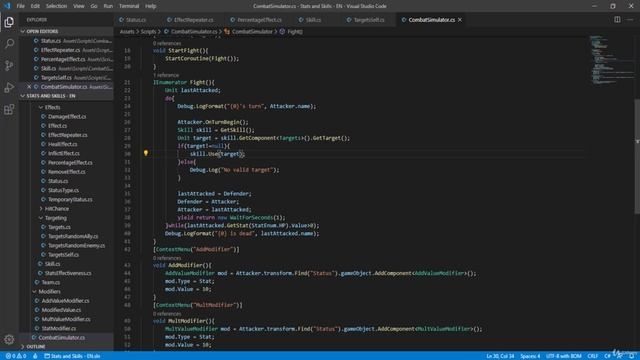Split the editor to the right
This screenshot has height=360, width=640.
click(617, 20)
